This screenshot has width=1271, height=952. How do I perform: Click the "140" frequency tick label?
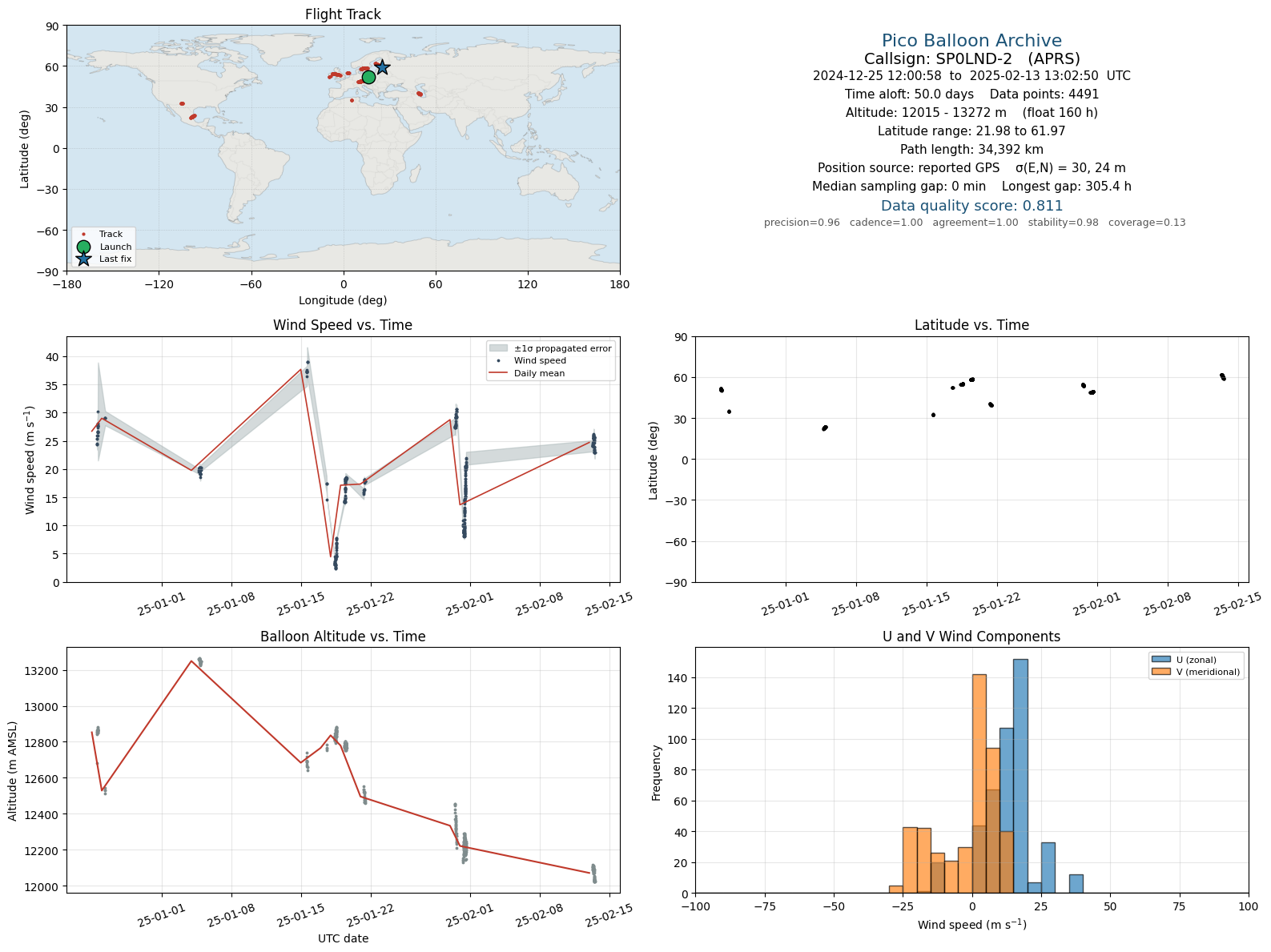pyautogui.click(x=679, y=678)
